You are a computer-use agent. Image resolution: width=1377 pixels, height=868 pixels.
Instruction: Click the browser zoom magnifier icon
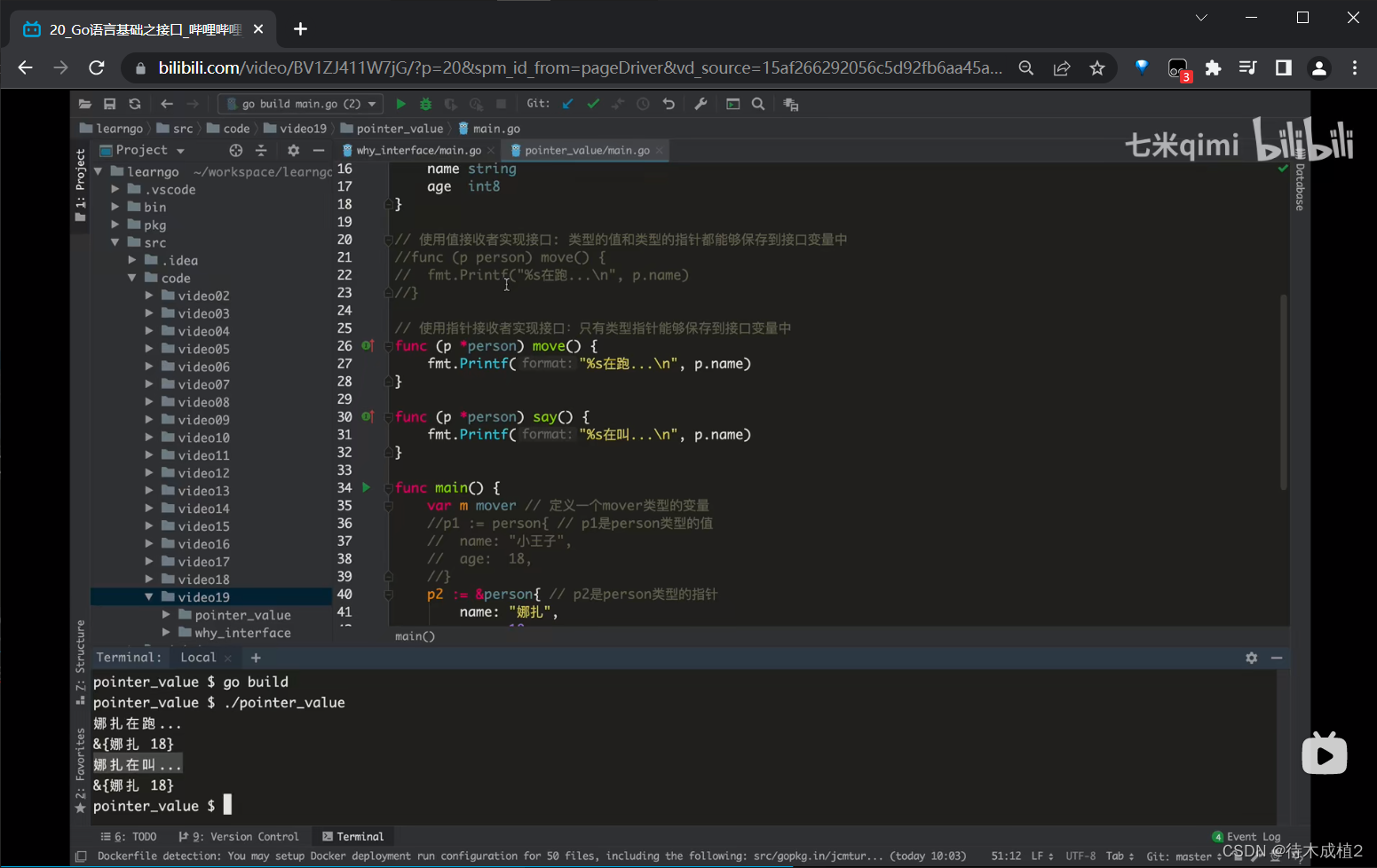coord(1026,68)
